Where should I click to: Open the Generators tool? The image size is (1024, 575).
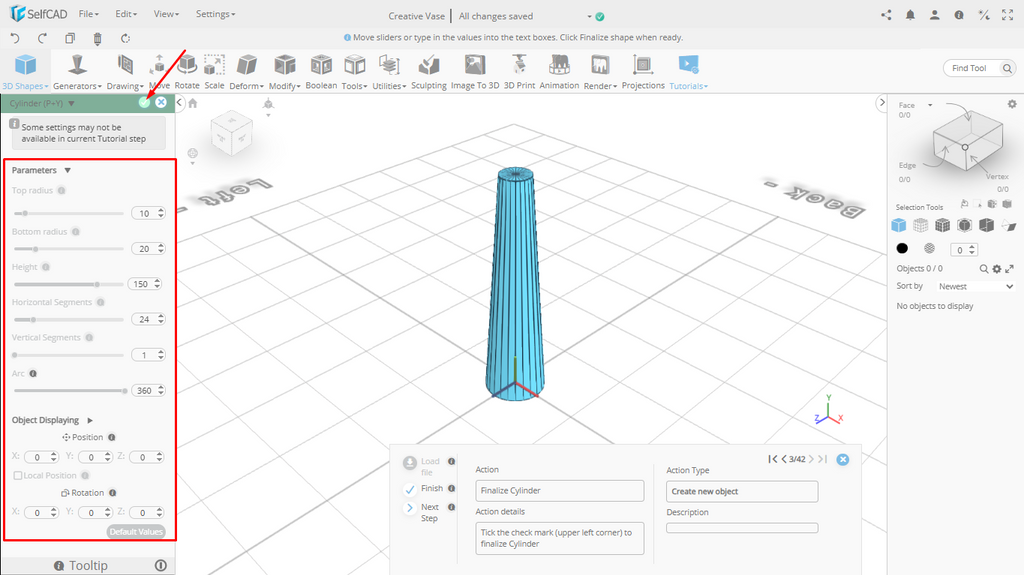77,72
